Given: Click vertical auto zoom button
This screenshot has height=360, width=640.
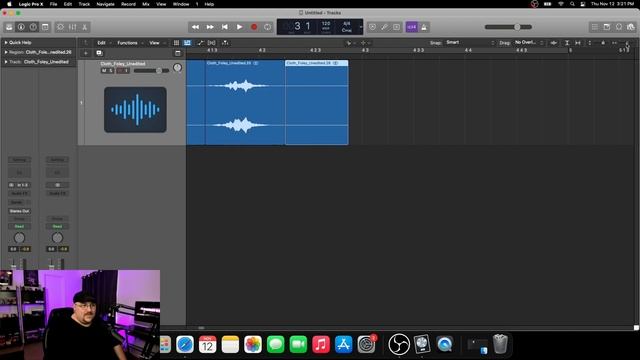Looking at the screenshot, I should pos(567,43).
